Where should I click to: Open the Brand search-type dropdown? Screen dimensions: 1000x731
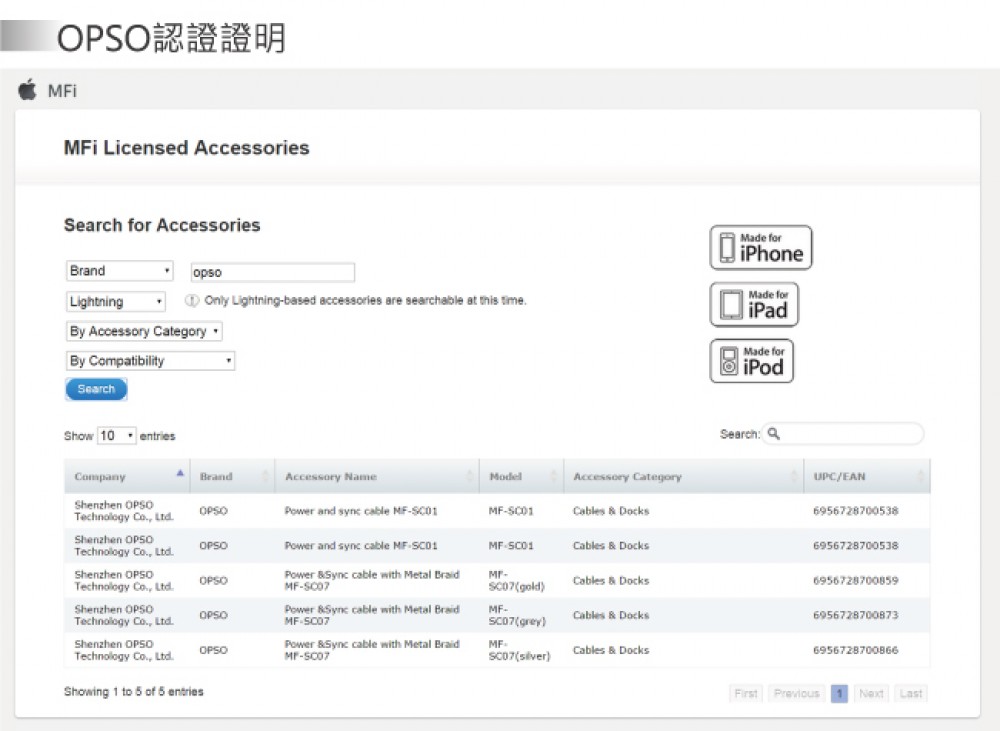(119, 270)
